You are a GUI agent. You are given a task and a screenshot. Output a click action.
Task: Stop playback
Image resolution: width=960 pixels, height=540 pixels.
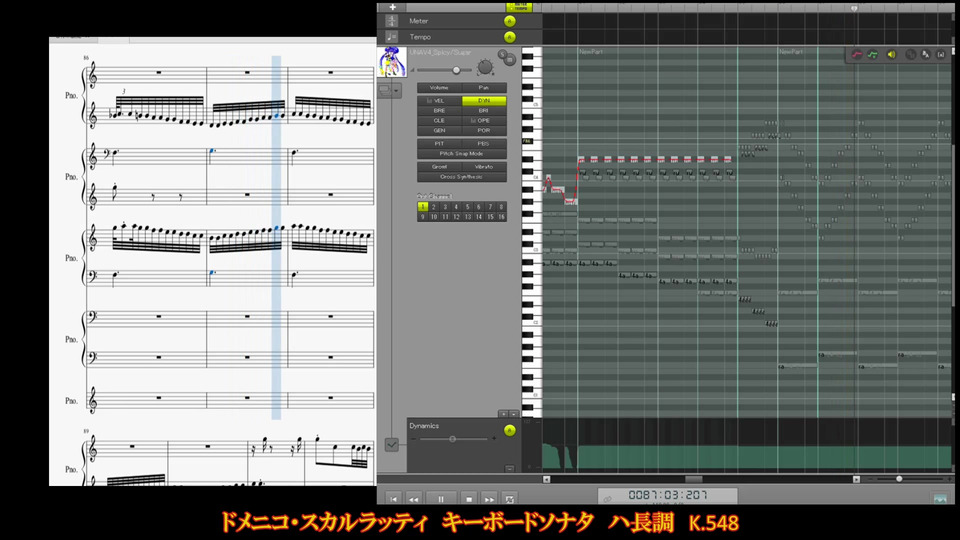click(x=469, y=500)
